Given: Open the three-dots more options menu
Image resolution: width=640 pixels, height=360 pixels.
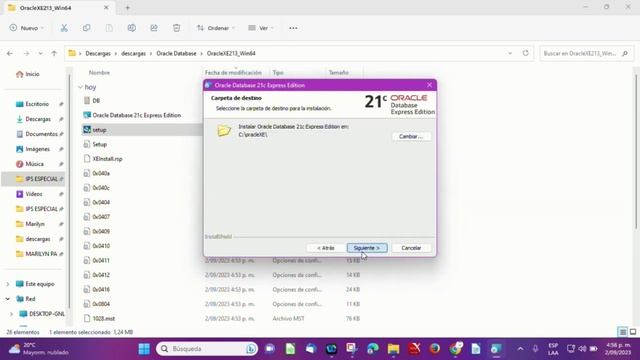Looking at the screenshot, I should pyautogui.click(x=293, y=28).
